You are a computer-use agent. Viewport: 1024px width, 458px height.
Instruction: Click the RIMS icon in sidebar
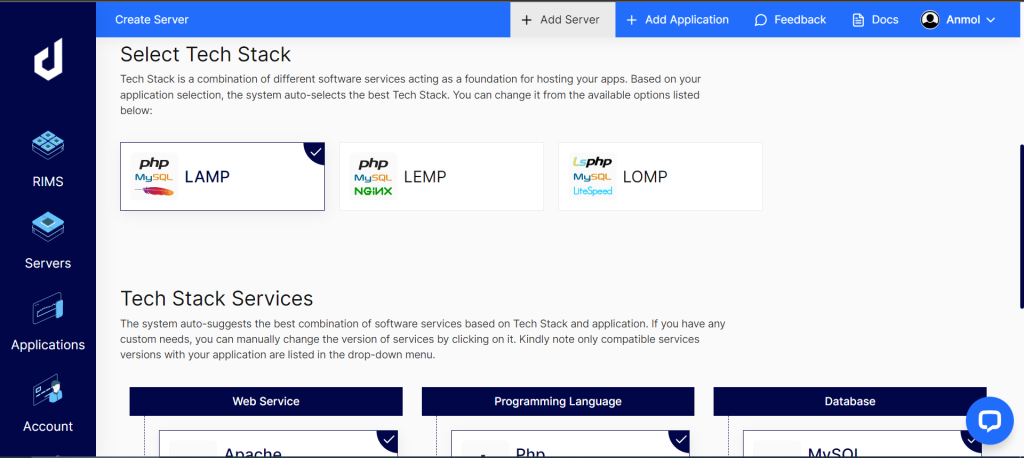point(48,147)
